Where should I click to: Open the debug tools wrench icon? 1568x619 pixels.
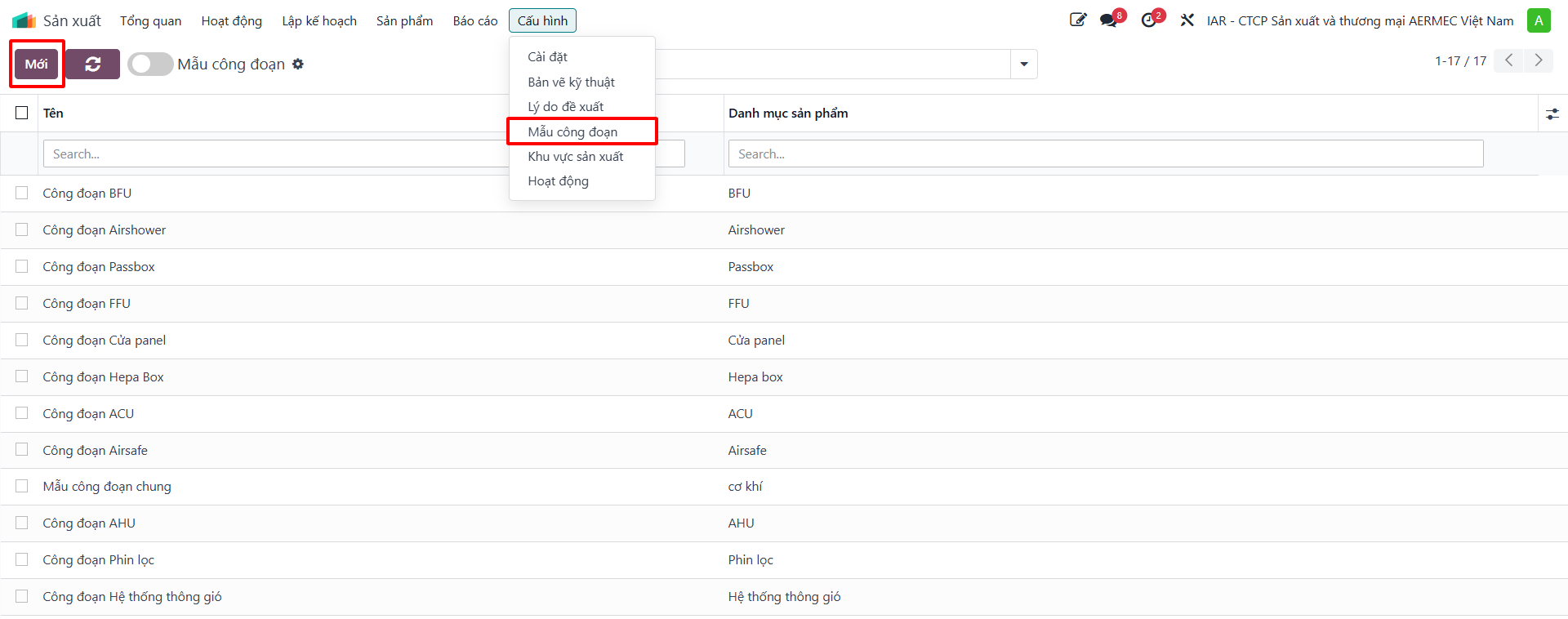coord(1187,20)
